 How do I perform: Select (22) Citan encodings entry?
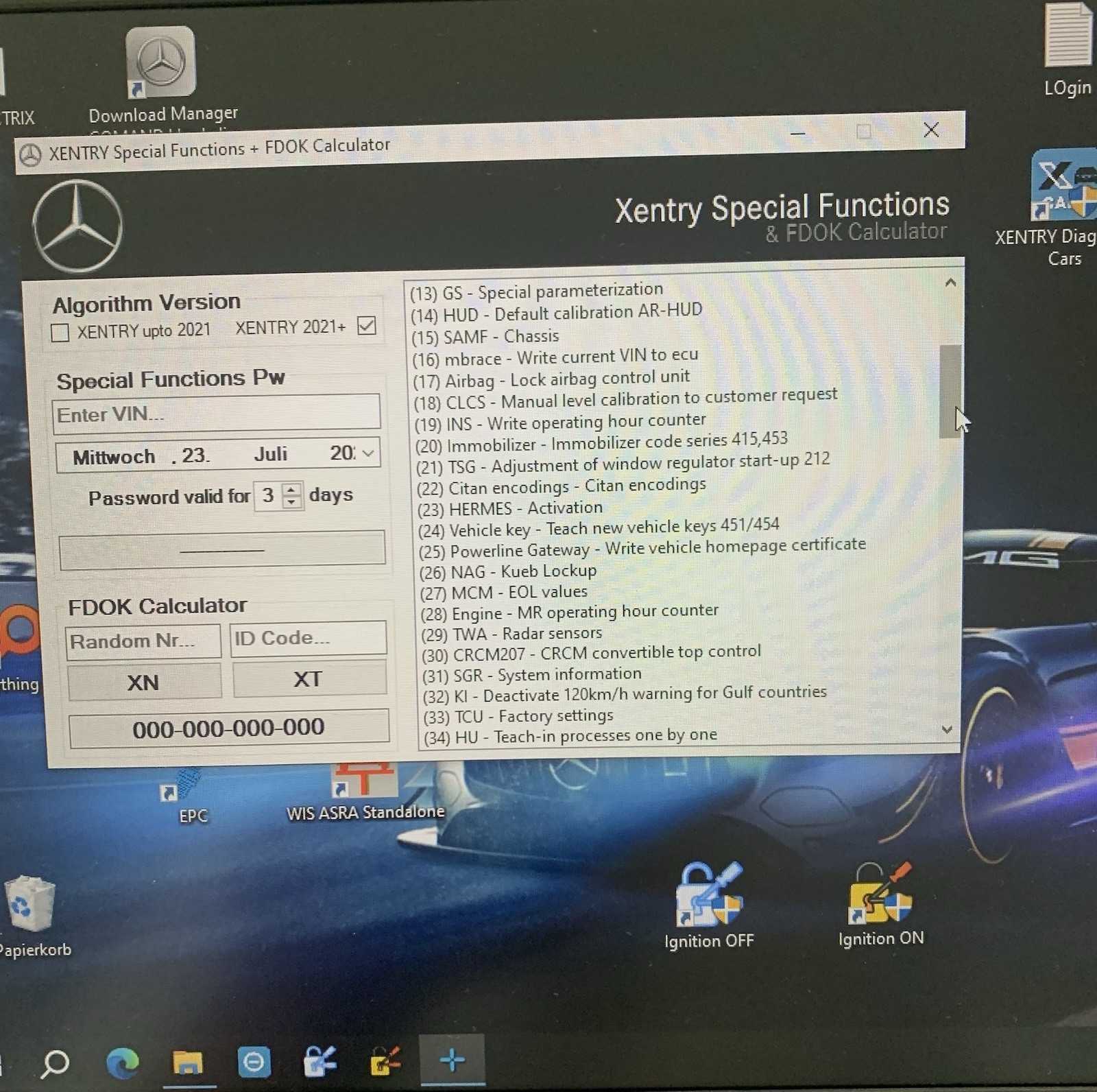562,486
